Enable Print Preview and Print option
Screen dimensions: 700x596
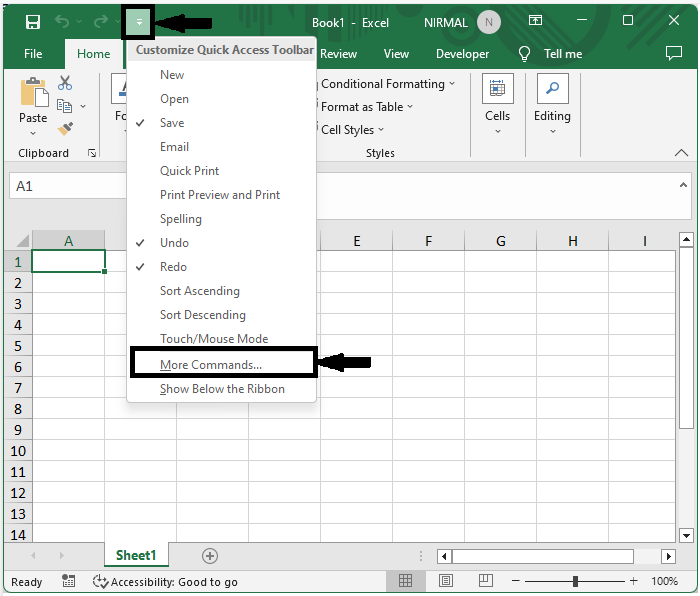[x=221, y=195]
